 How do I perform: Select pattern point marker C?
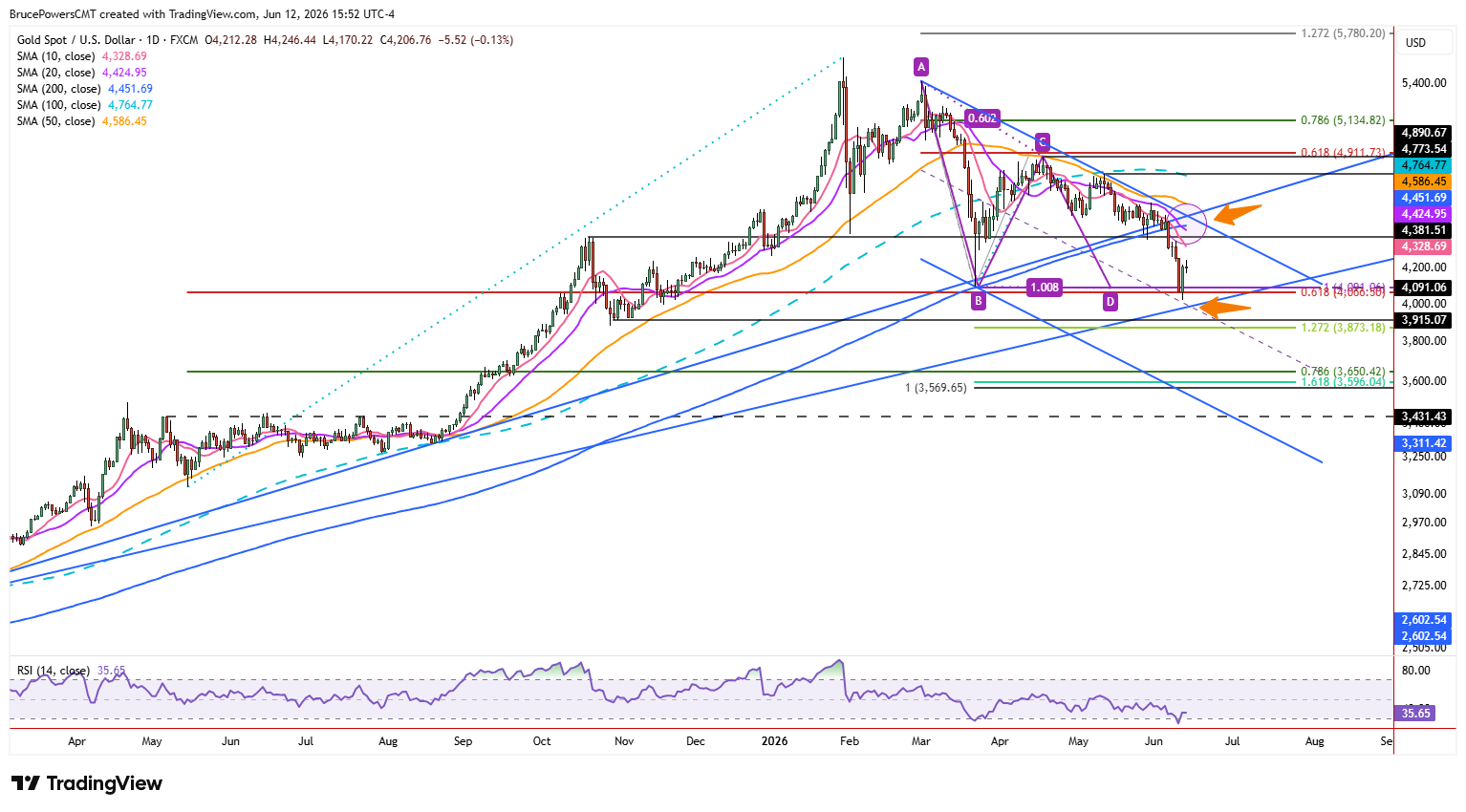click(x=1043, y=142)
